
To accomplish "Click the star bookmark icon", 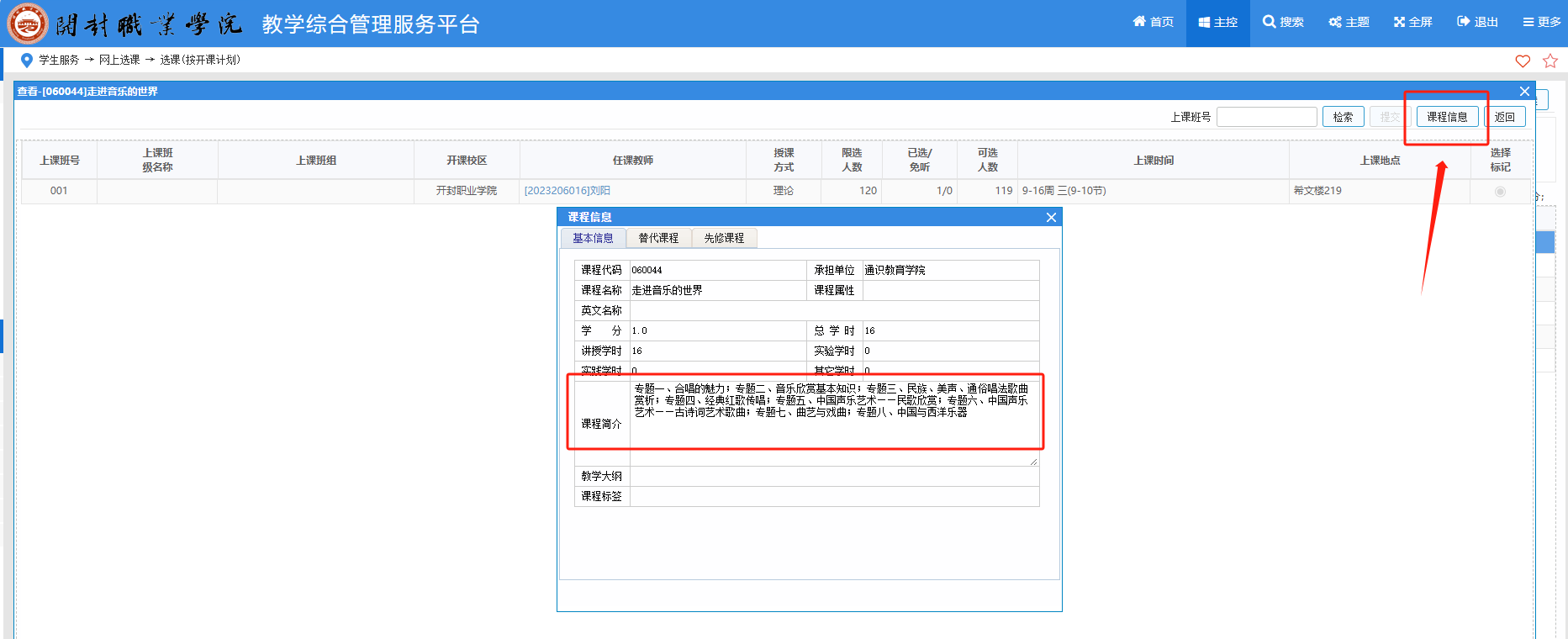I will click(1550, 61).
